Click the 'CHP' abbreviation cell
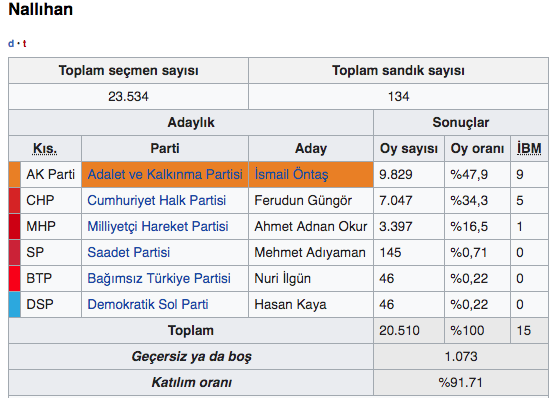 51,200
